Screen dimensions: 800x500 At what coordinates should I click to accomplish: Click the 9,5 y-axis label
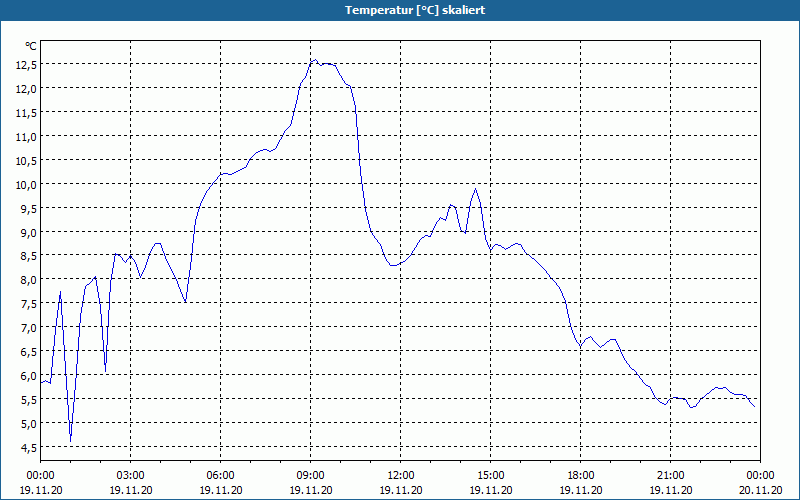[29, 209]
